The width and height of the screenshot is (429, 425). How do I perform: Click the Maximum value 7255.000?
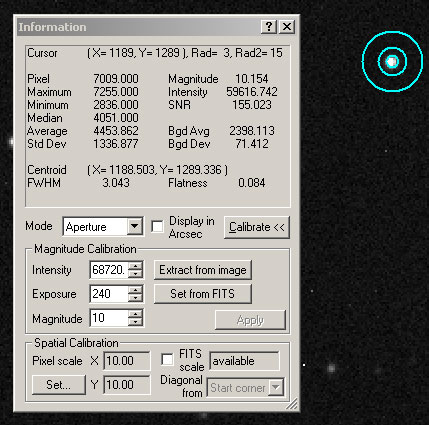(x=116, y=92)
